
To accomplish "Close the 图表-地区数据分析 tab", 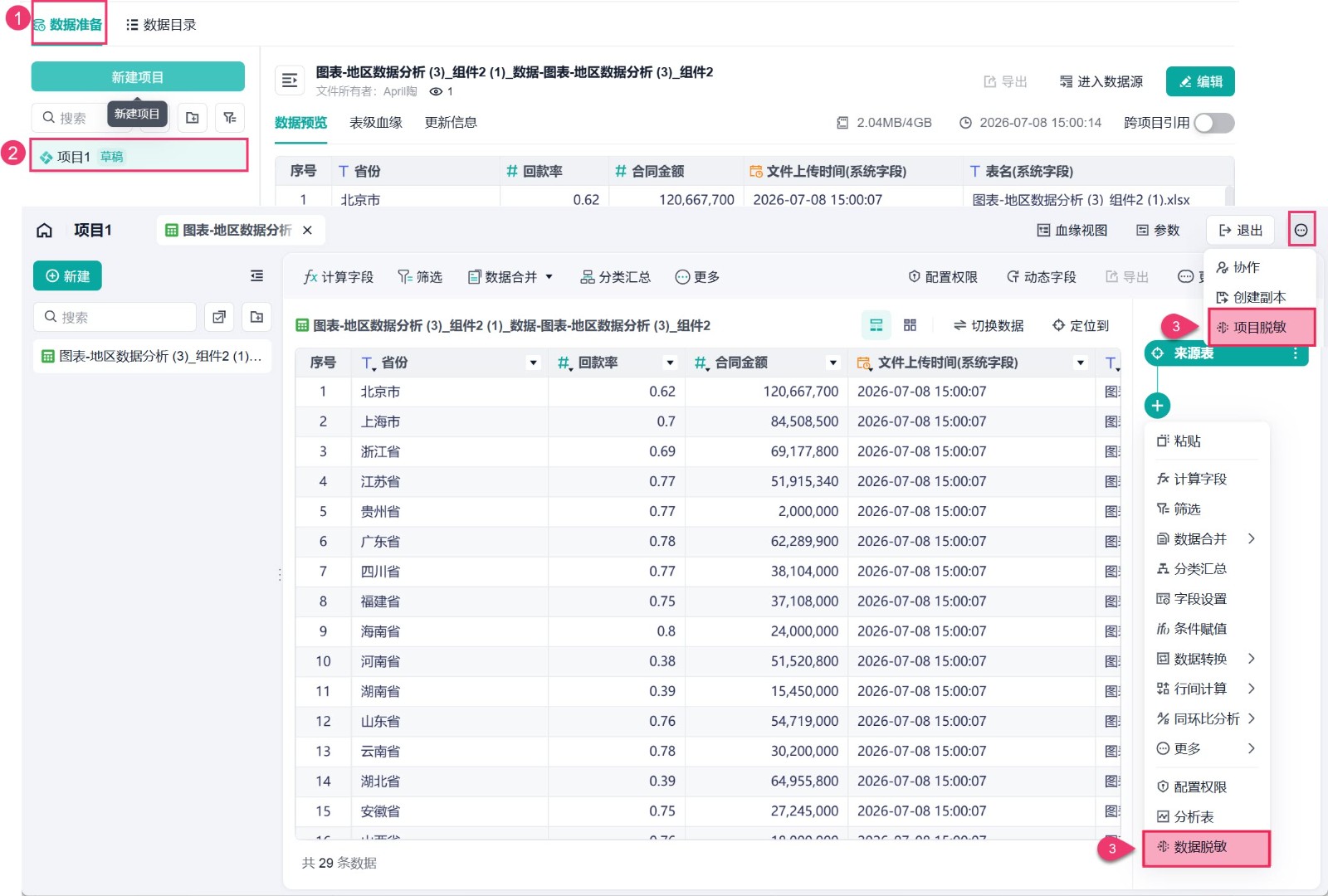I will tap(308, 230).
